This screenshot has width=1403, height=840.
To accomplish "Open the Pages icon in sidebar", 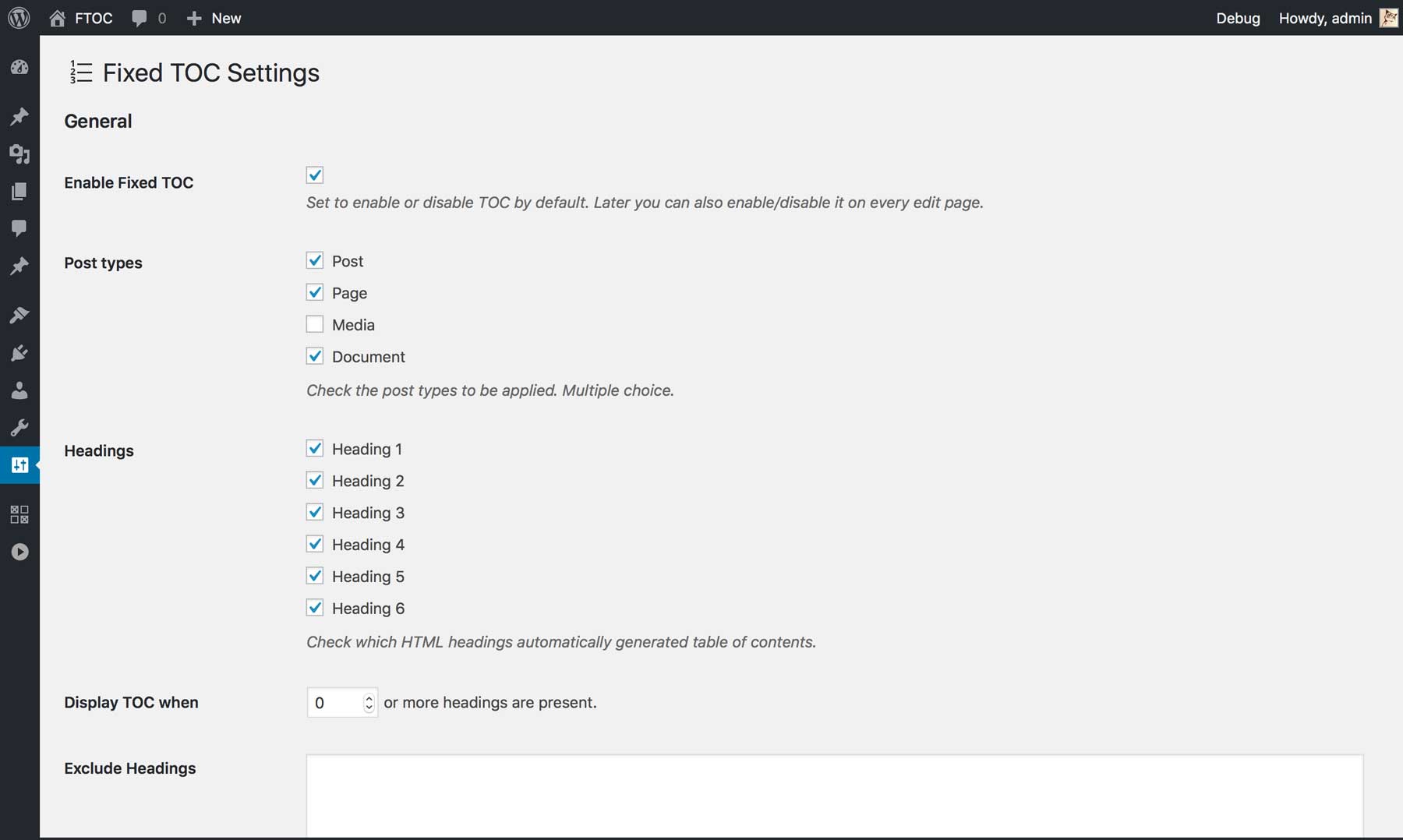I will (19, 191).
